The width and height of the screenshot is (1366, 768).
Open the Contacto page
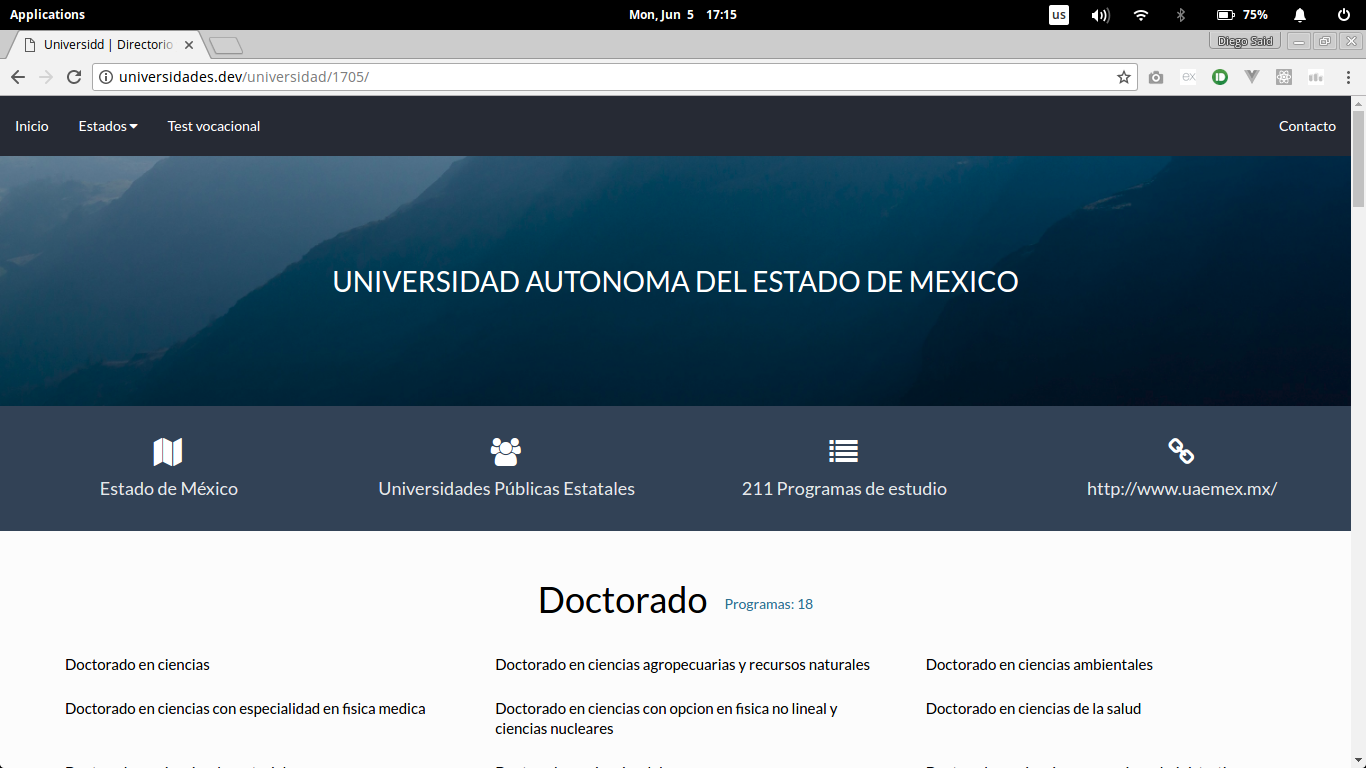1307,126
